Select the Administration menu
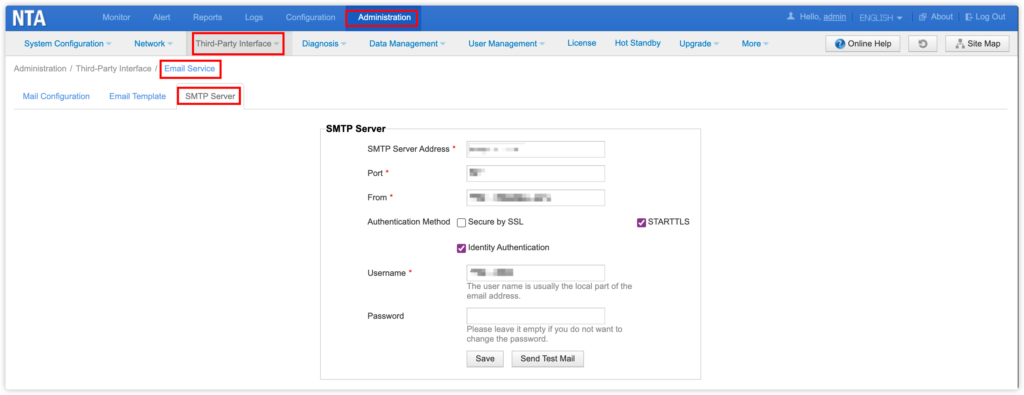 click(x=384, y=18)
